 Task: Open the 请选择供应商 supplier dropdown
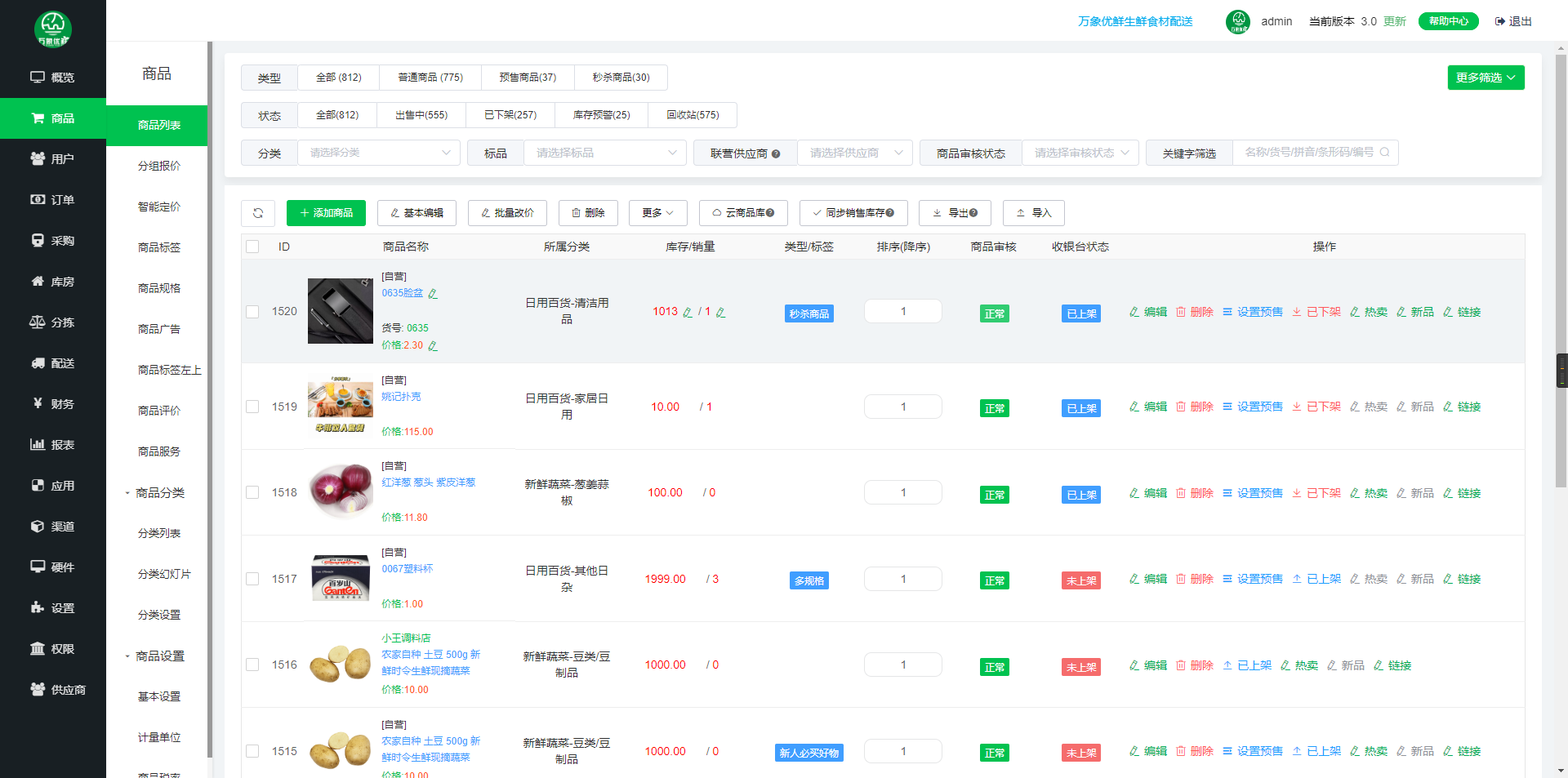(x=854, y=153)
